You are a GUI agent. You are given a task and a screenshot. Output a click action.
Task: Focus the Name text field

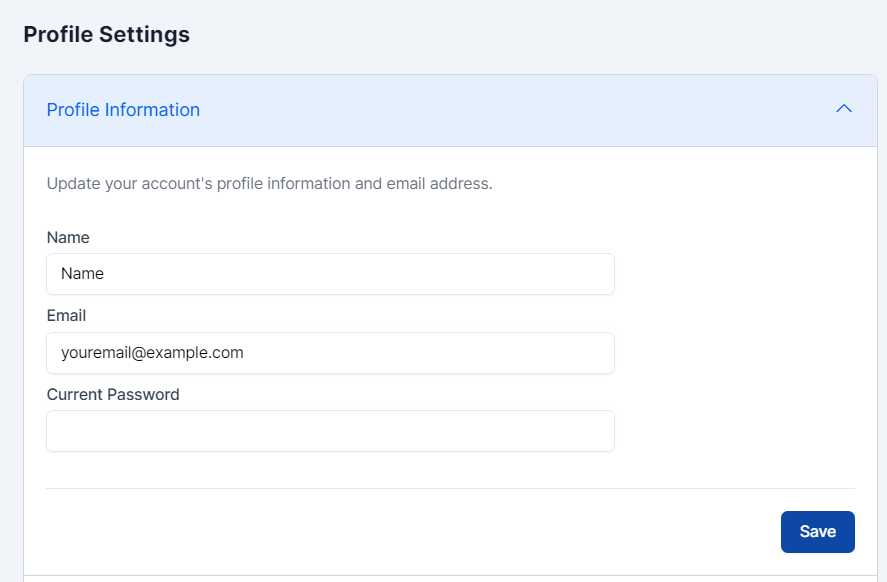tap(330, 274)
